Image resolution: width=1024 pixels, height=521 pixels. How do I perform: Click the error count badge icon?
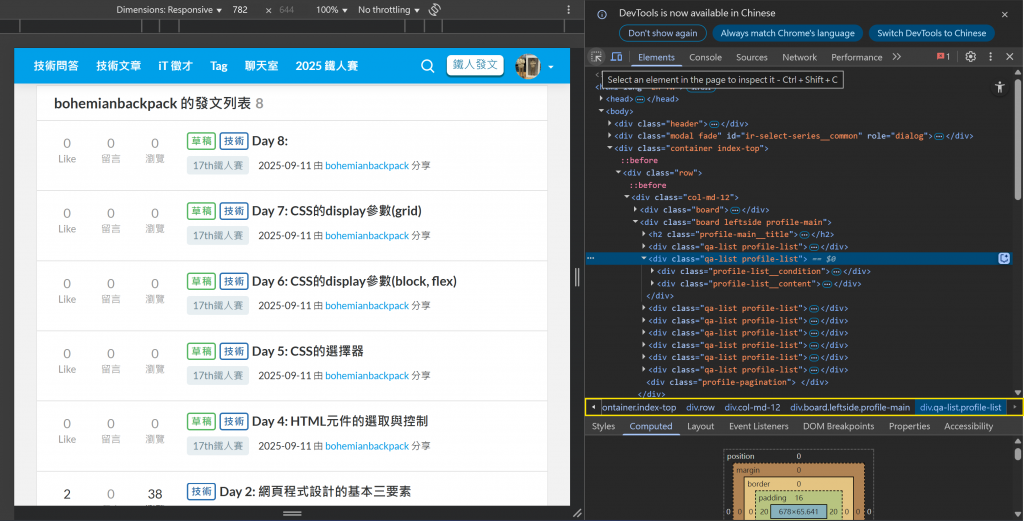point(943,57)
